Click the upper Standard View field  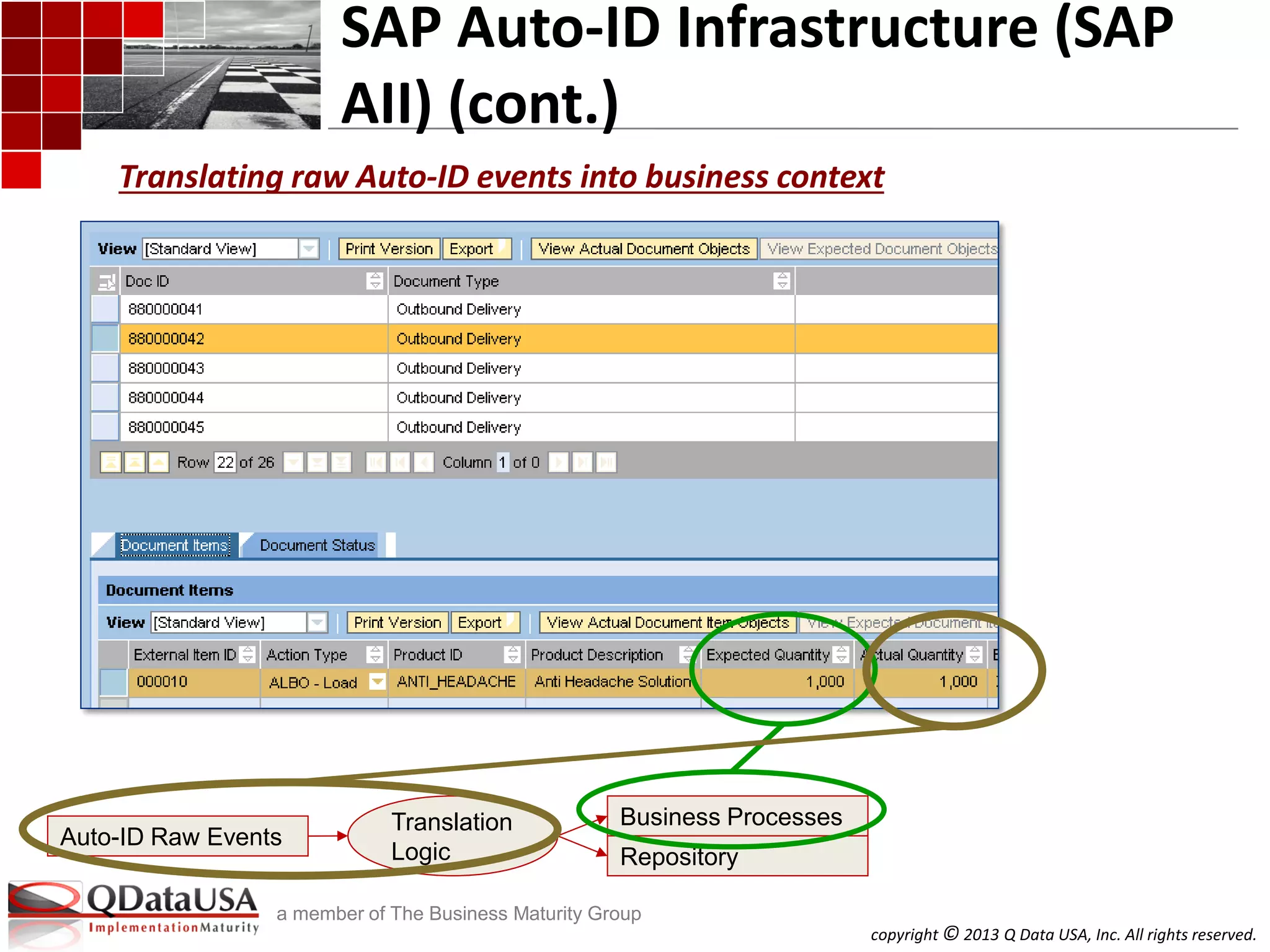[221, 249]
